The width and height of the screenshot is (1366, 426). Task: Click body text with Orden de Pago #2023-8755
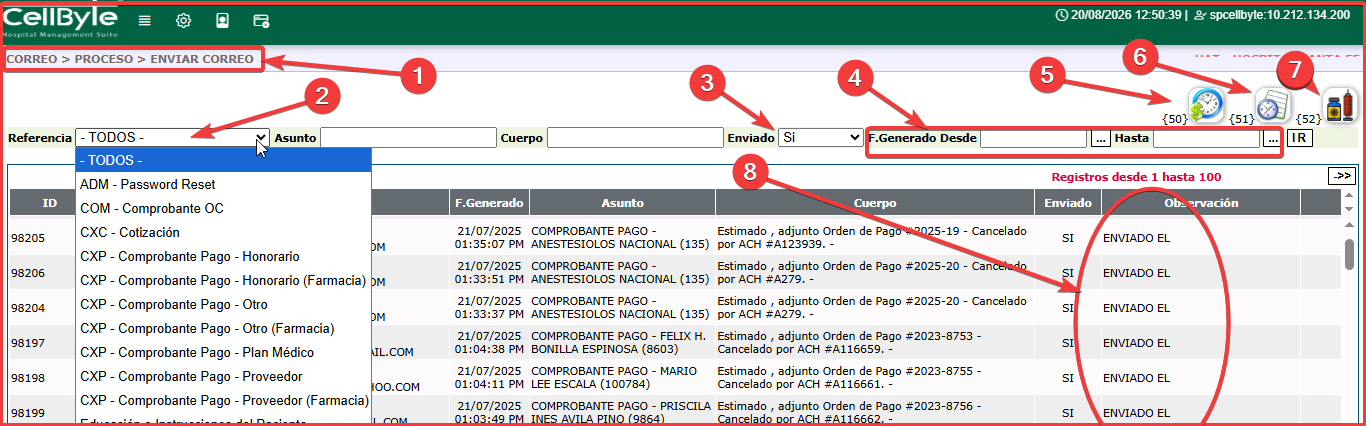[850, 378]
